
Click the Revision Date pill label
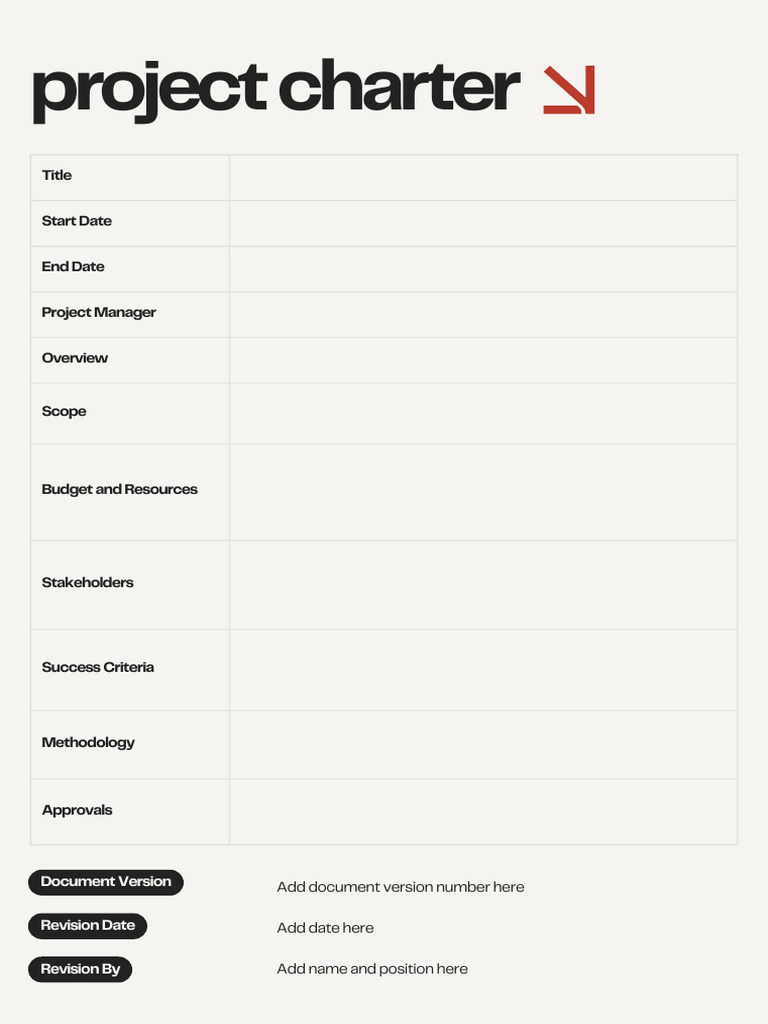(x=88, y=926)
